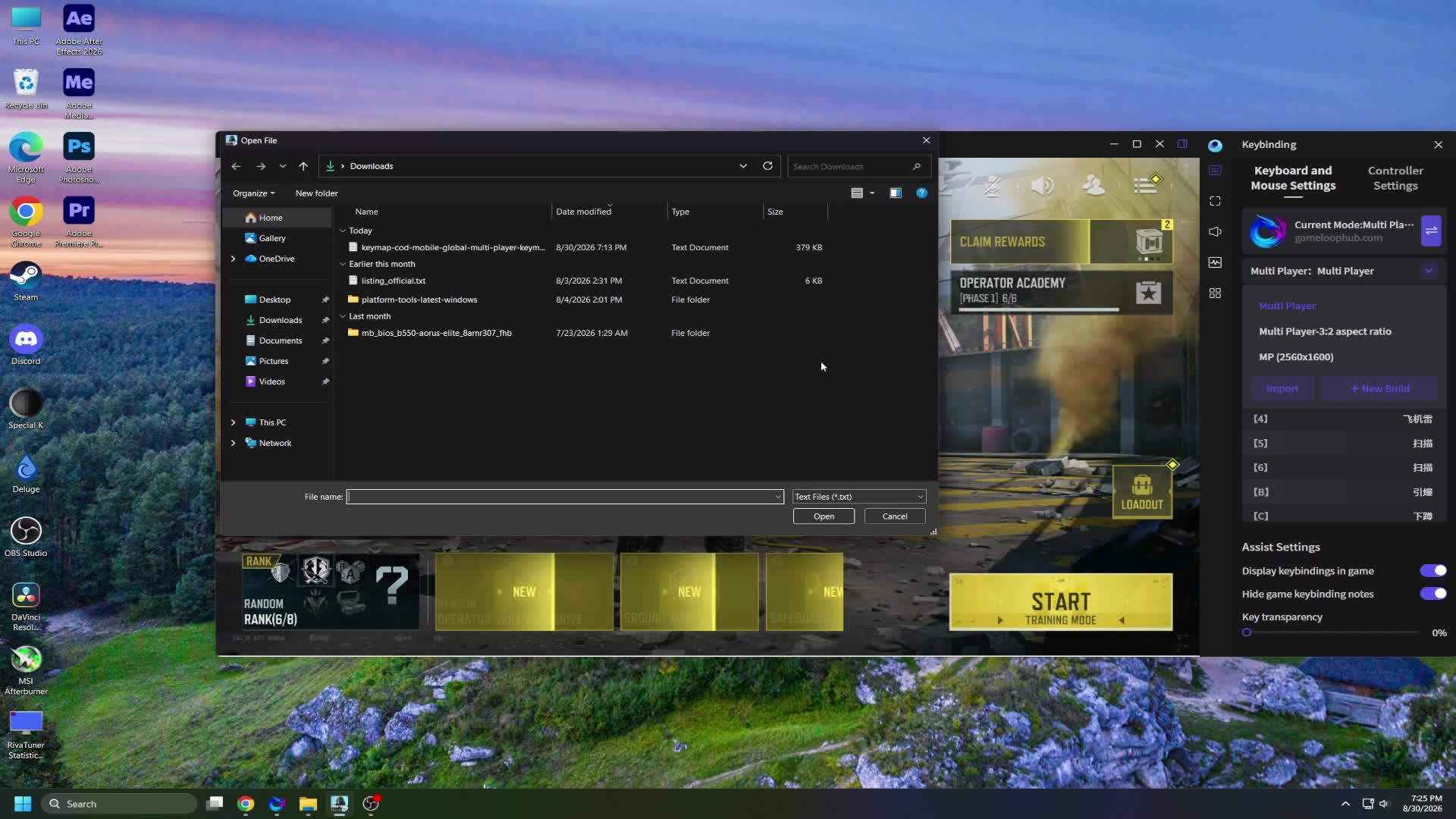
Task: Open the GameLoop performance monitor icon
Action: (1215, 262)
